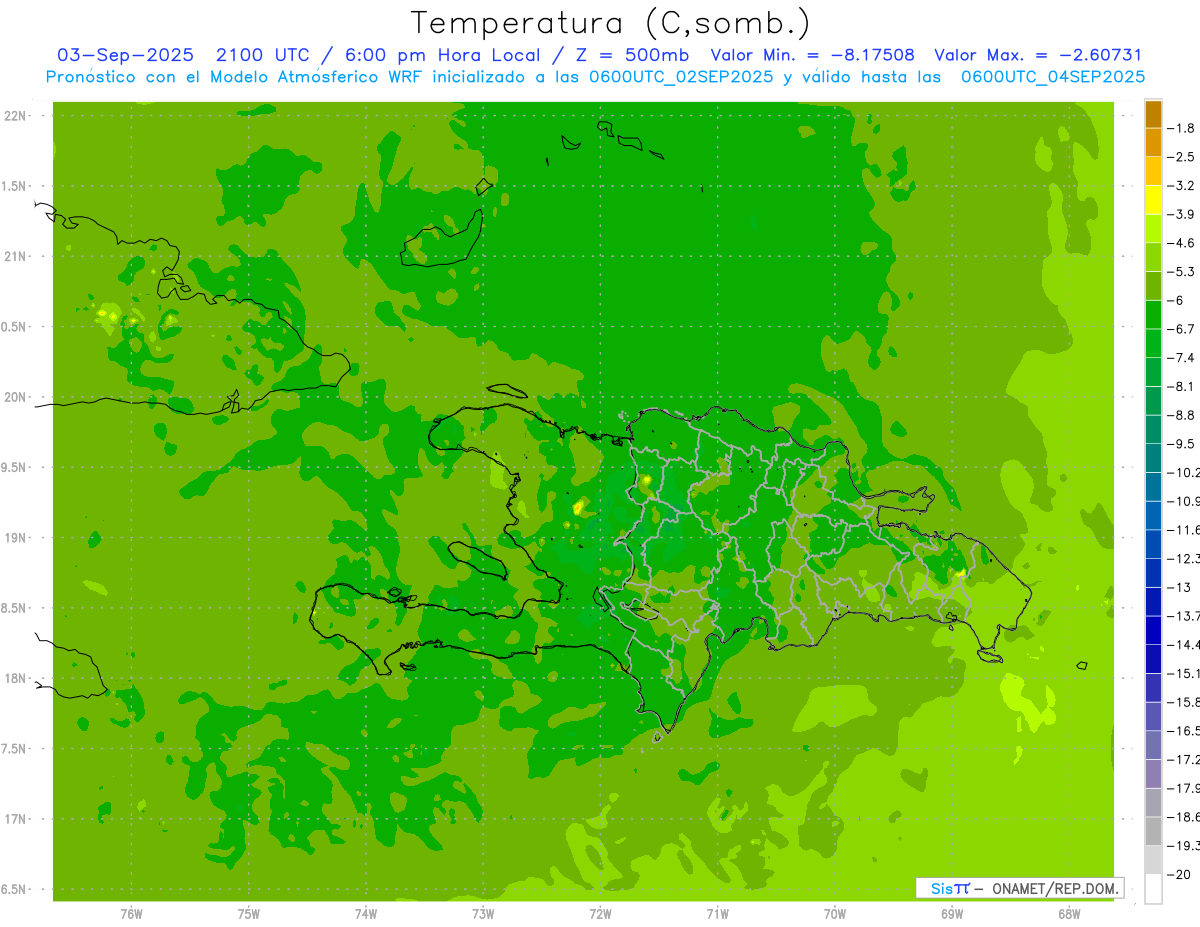Click the '71W' longitude label
Viewport: 1200px width, 927px height.
point(717,913)
